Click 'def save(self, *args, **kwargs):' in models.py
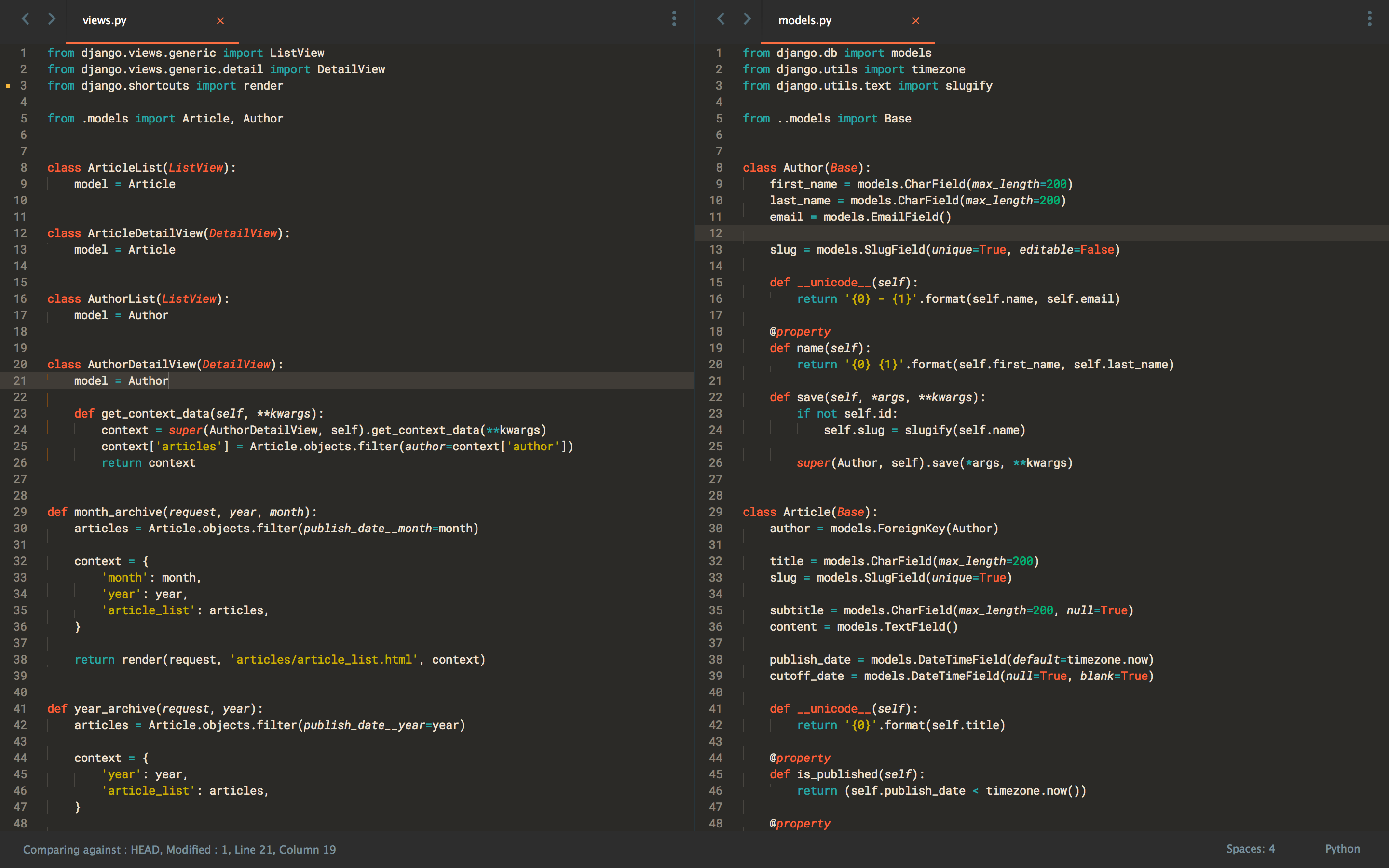This screenshot has height=868, width=1389. pyautogui.click(x=878, y=397)
